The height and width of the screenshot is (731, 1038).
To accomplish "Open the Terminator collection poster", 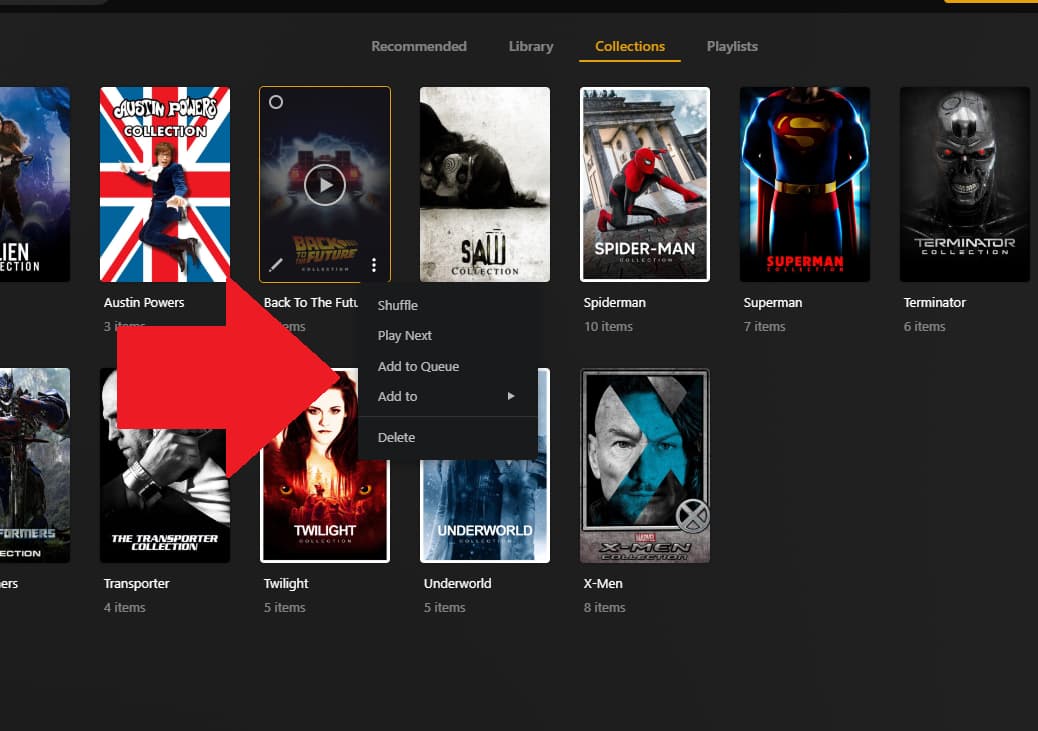I will 965,185.
